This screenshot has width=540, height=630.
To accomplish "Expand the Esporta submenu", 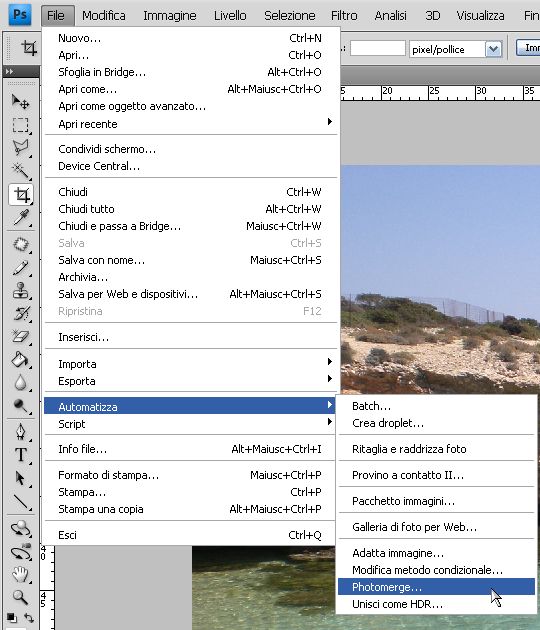I will pos(191,381).
